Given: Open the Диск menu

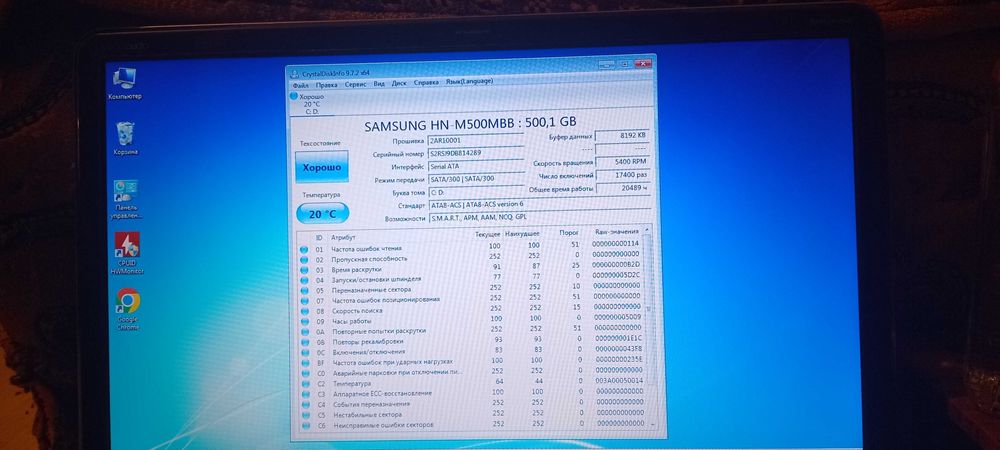Looking at the screenshot, I should [x=399, y=83].
